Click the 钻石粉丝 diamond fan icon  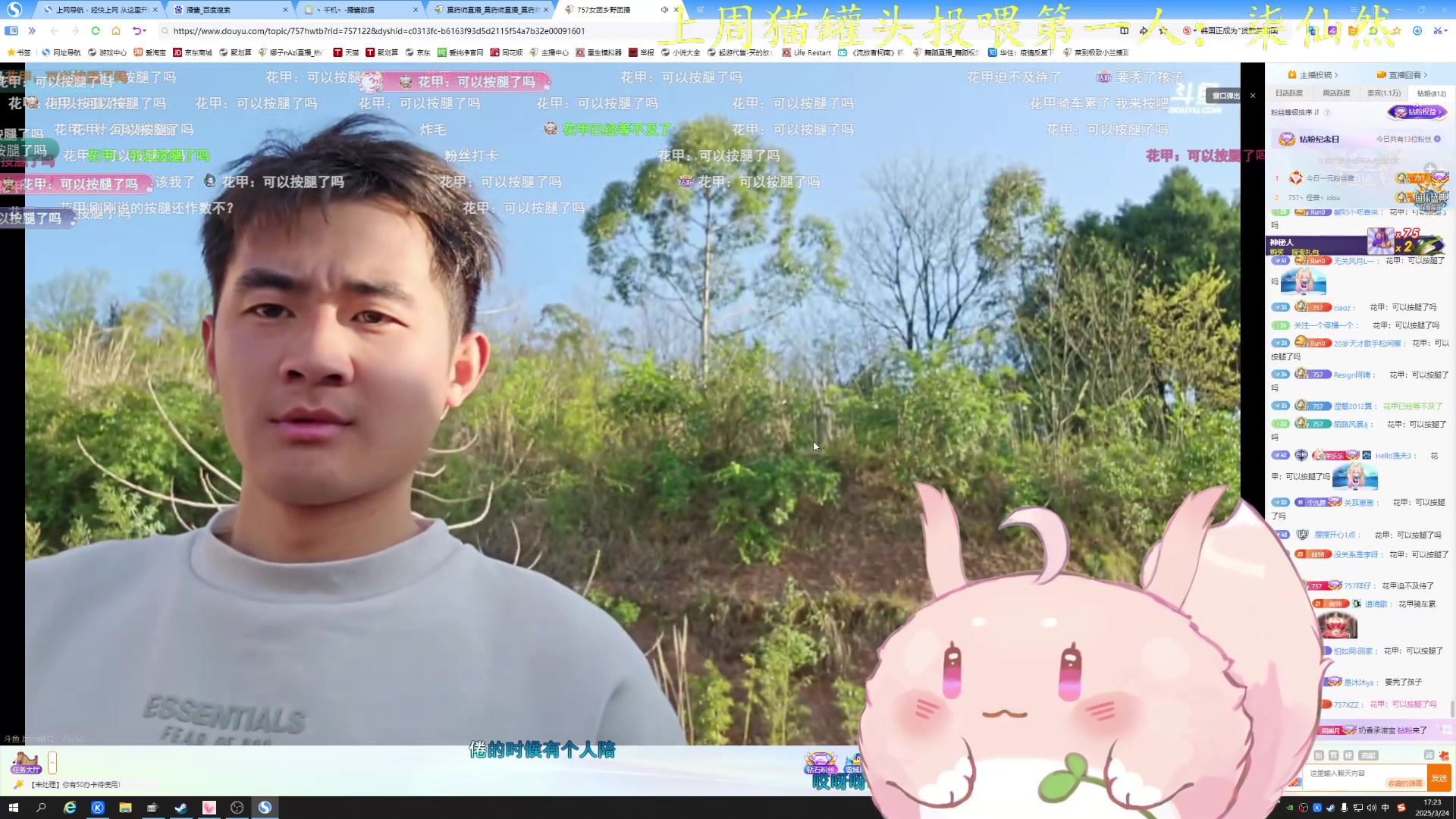point(820,762)
